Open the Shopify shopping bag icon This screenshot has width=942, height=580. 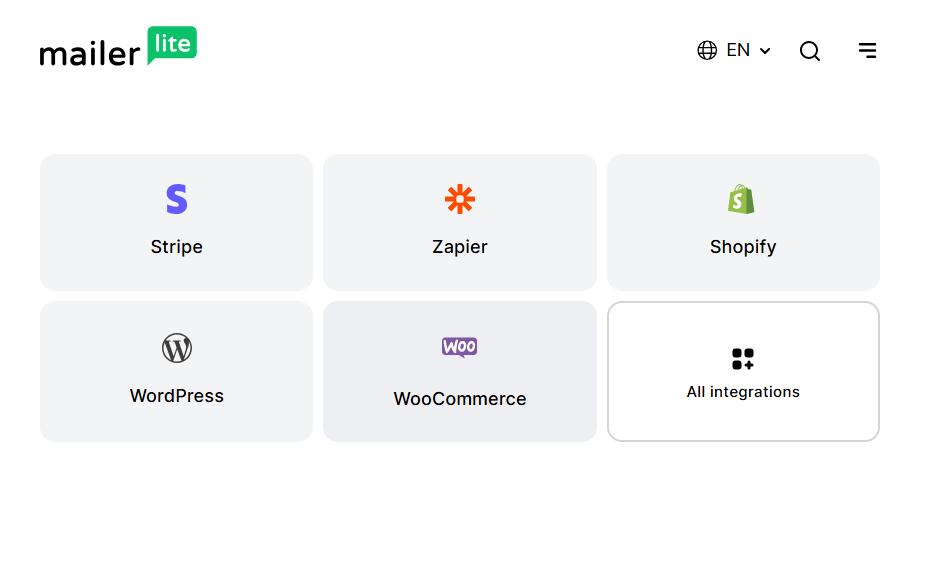742,199
